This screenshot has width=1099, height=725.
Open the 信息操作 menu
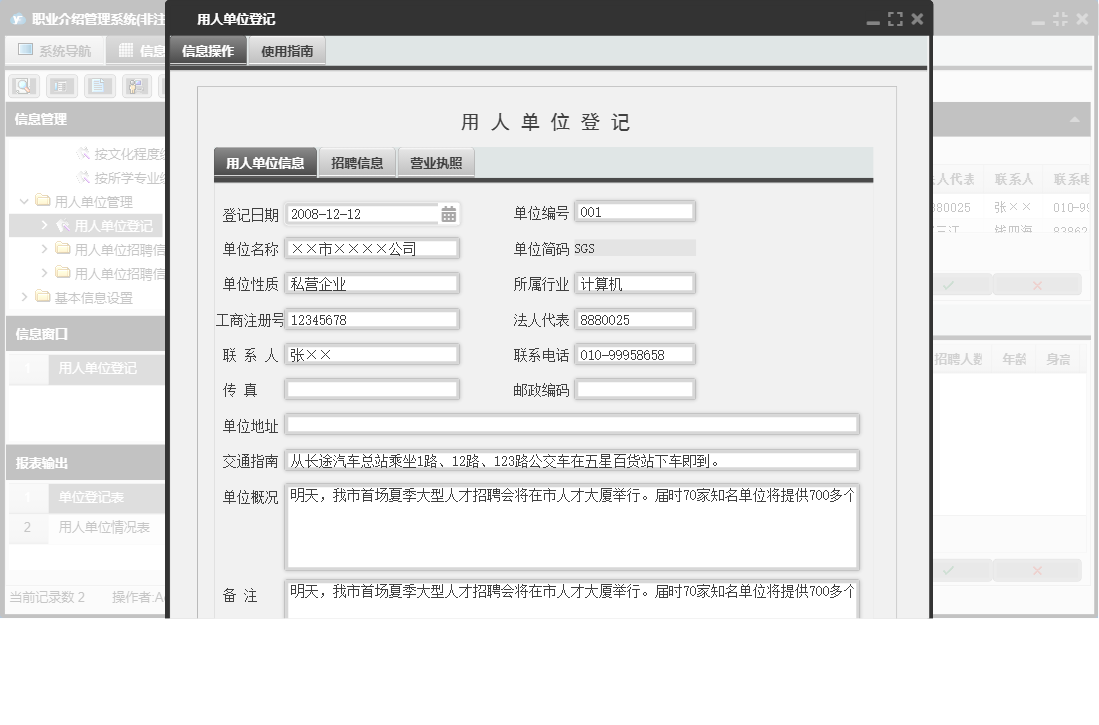tap(207, 48)
